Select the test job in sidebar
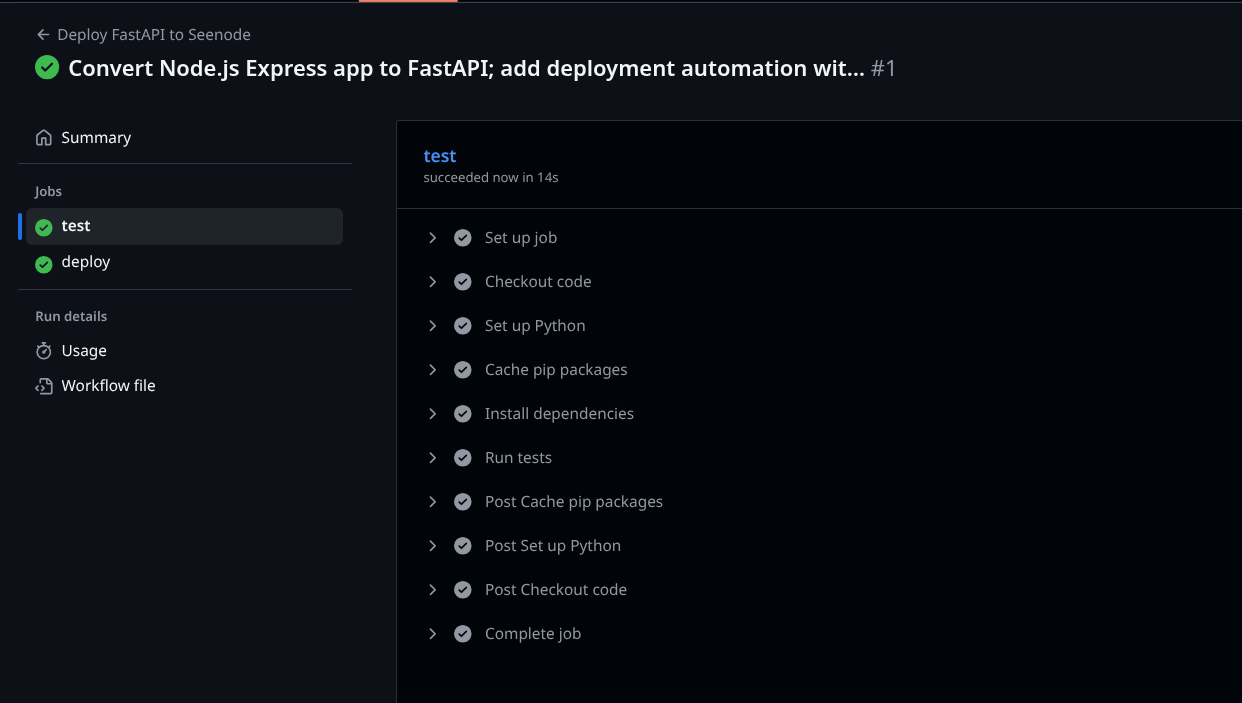 [x=185, y=227]
